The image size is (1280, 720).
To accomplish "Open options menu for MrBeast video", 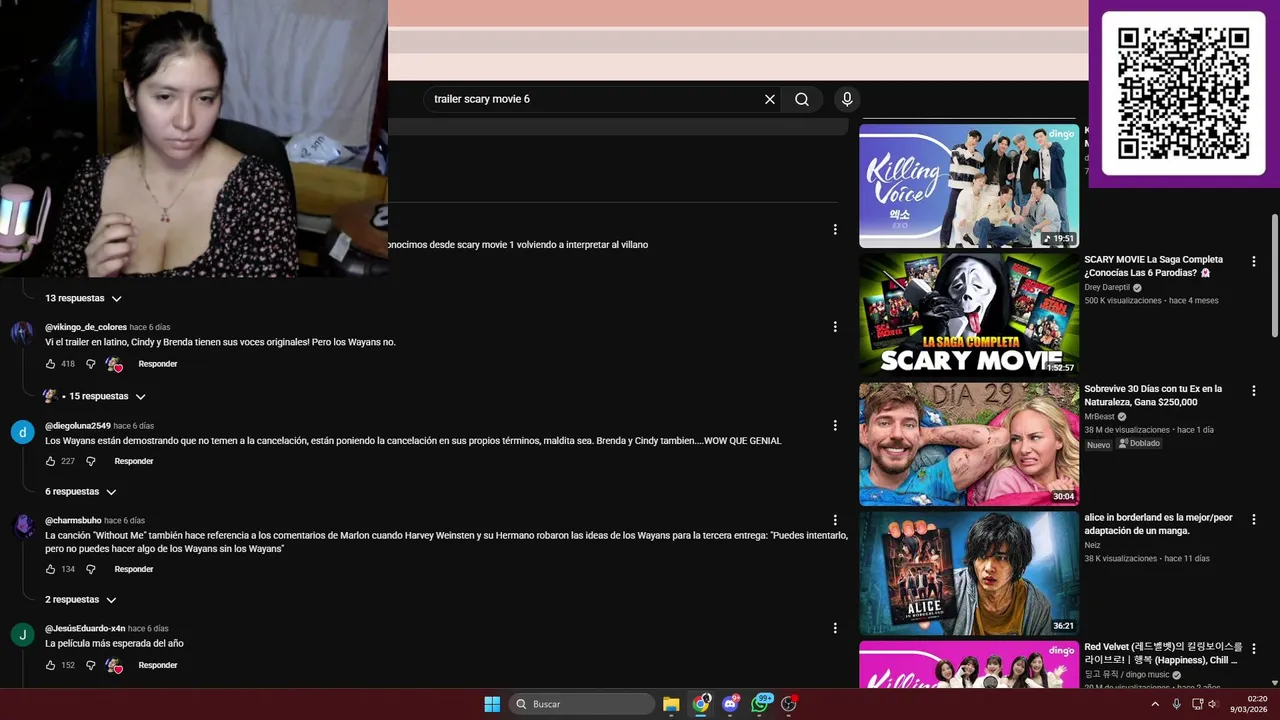I will point(1254,391).
